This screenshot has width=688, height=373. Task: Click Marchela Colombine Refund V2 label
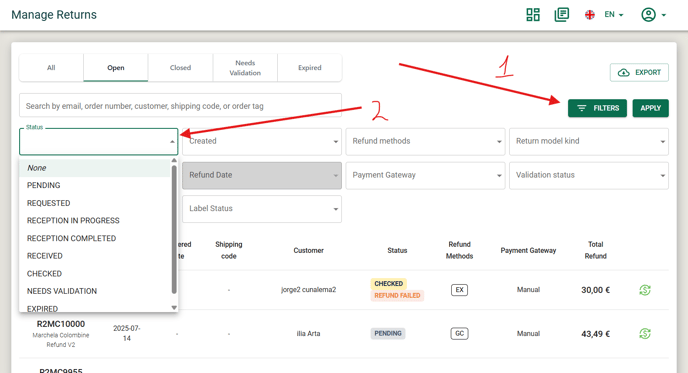(x=61, y=340)
